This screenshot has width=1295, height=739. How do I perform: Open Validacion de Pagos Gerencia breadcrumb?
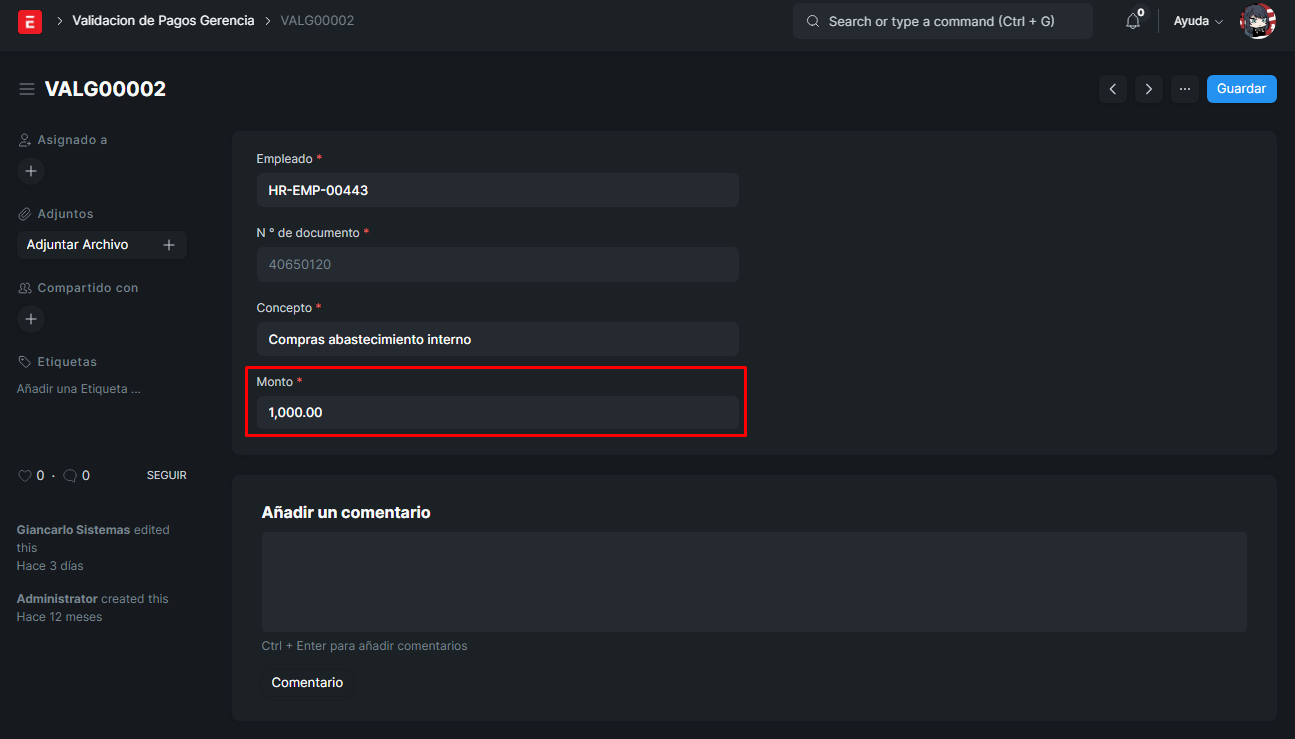pyautogui.click(x=163, y=21)
